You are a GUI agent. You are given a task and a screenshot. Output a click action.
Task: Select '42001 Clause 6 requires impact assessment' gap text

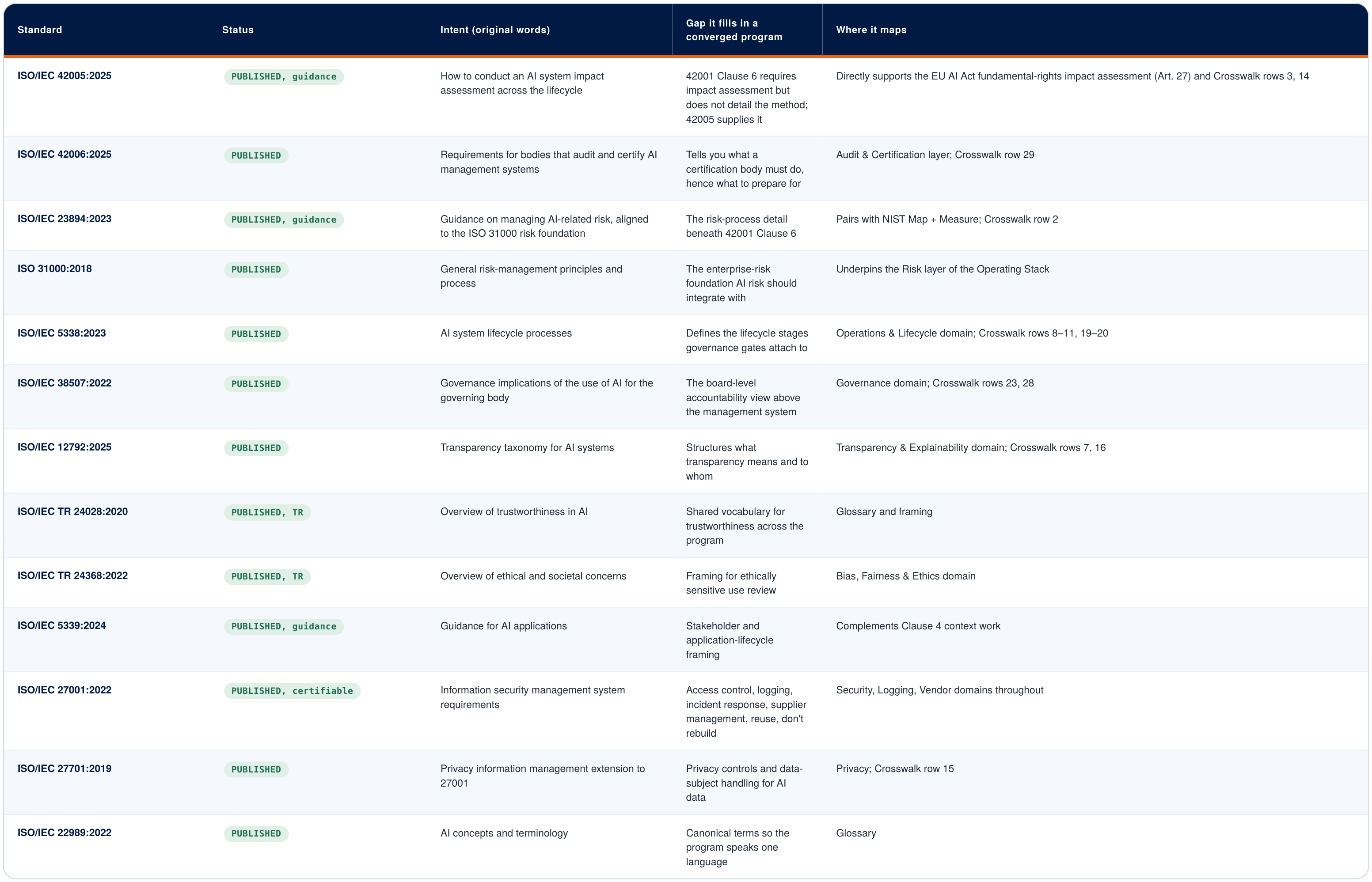click(747, 97)
